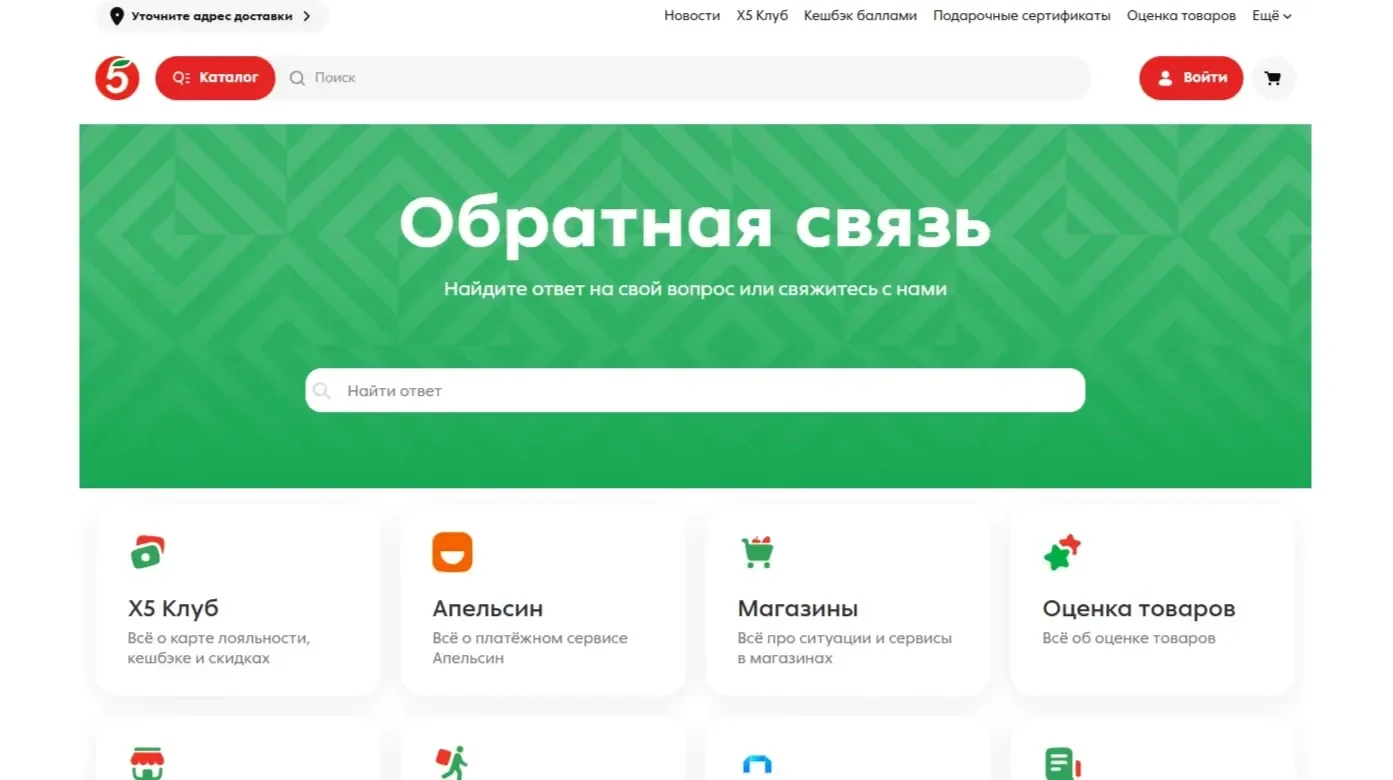Screen dimensions: 1393x780
Task: Click the orange Апельсин icon
Action: pos(452,552)
